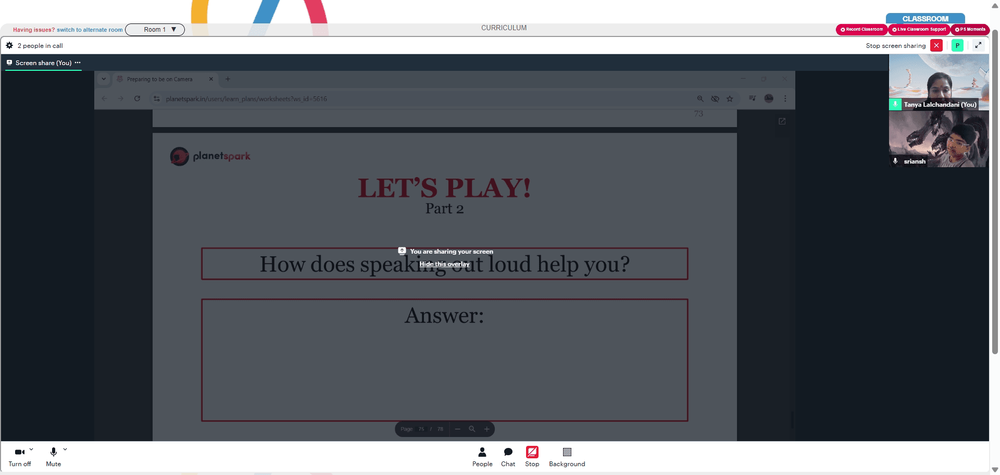Click the zoom magnifier icon in address bar

700,99
